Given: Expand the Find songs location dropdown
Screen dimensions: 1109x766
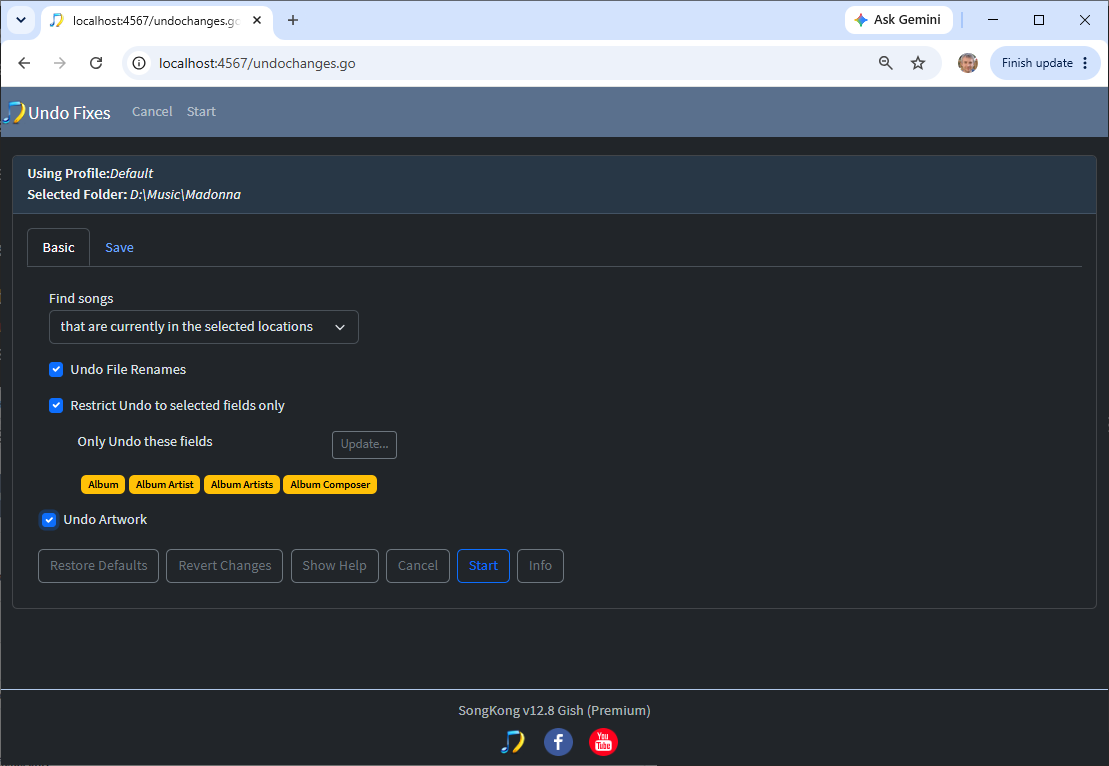Looking at the screenshot, I should 204,327.
